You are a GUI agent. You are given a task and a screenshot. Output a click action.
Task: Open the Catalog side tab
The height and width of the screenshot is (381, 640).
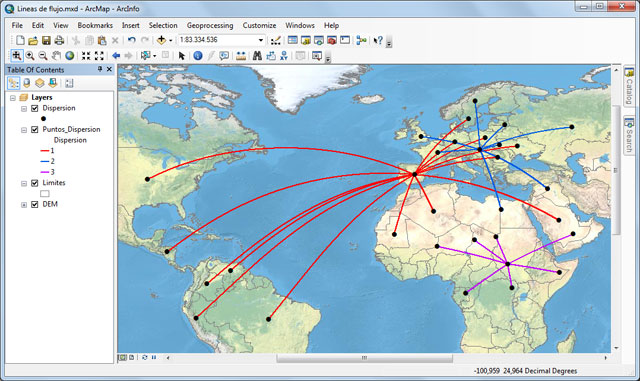coord(629,86)
